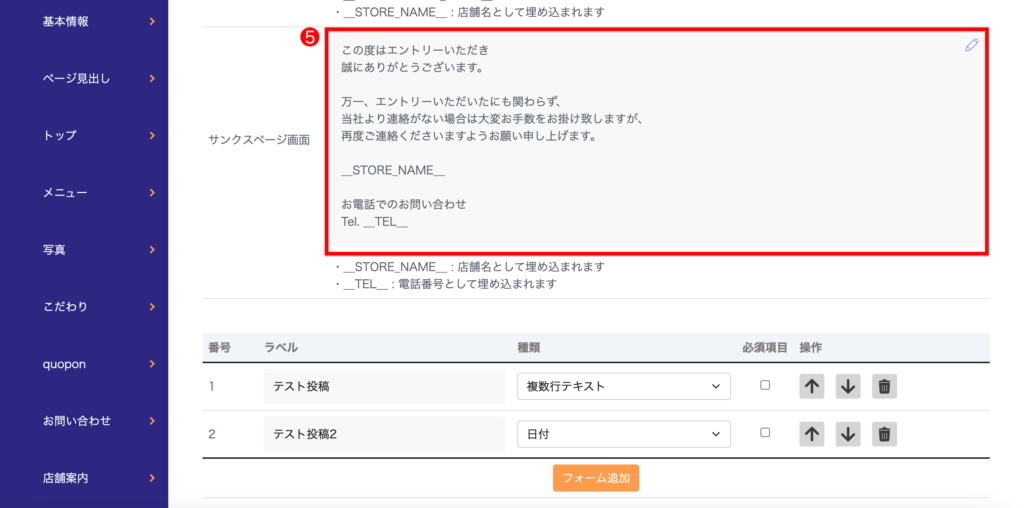
Task: Click the テスト投稿2 label input field
Action: coord(384,434)
